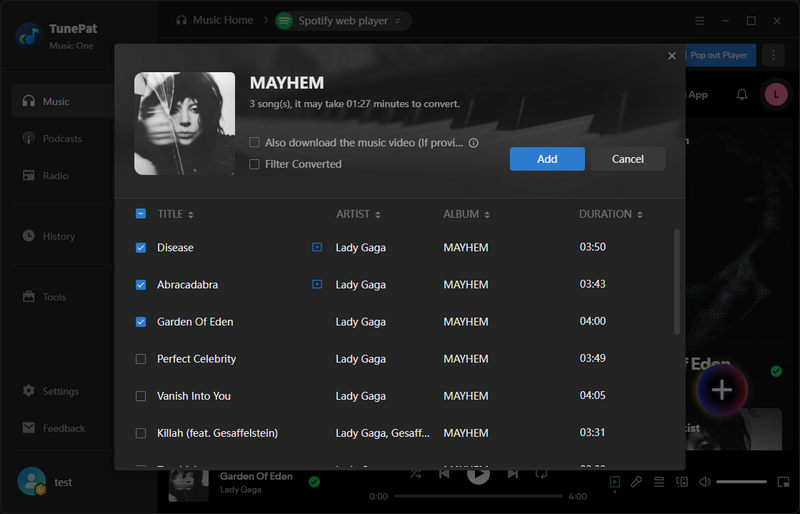Click music video icon next to Disease
800x514 pixels.
[317, 247]
